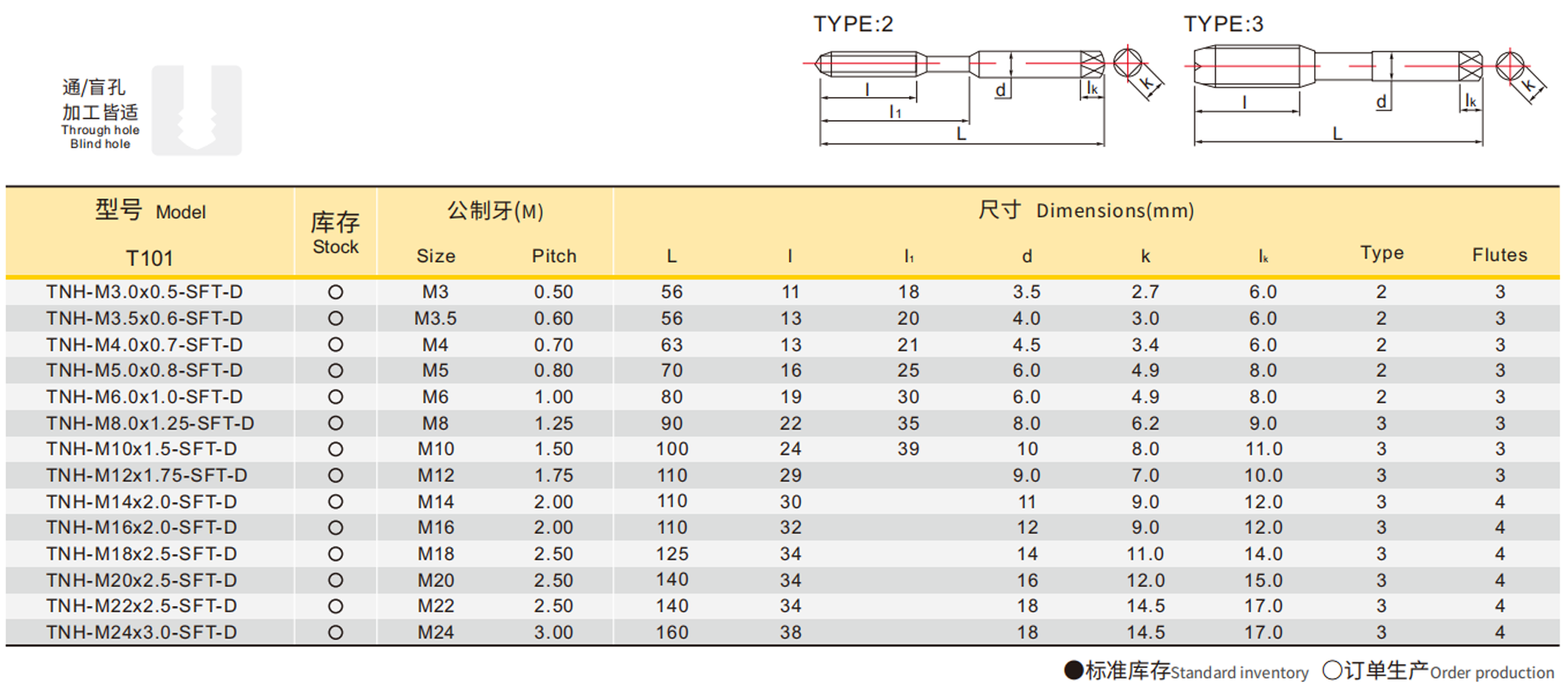The image size is (1568, 695).
Task: Click the hollow Order production legend circle
Action: pyautogui.click(x=1332, y=670)
